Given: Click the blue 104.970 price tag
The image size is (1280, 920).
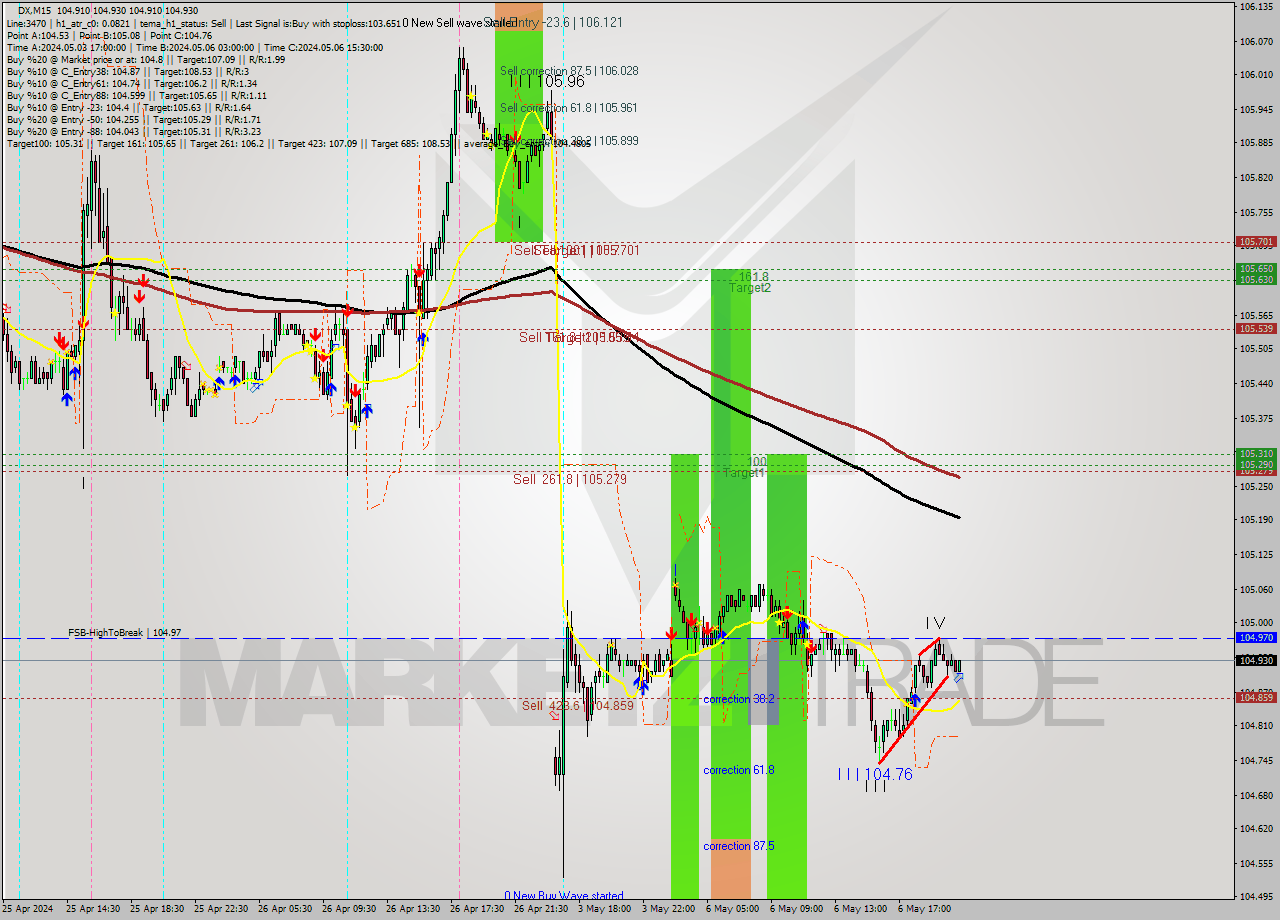Looking at the screenshot, I should point(1257,637).
